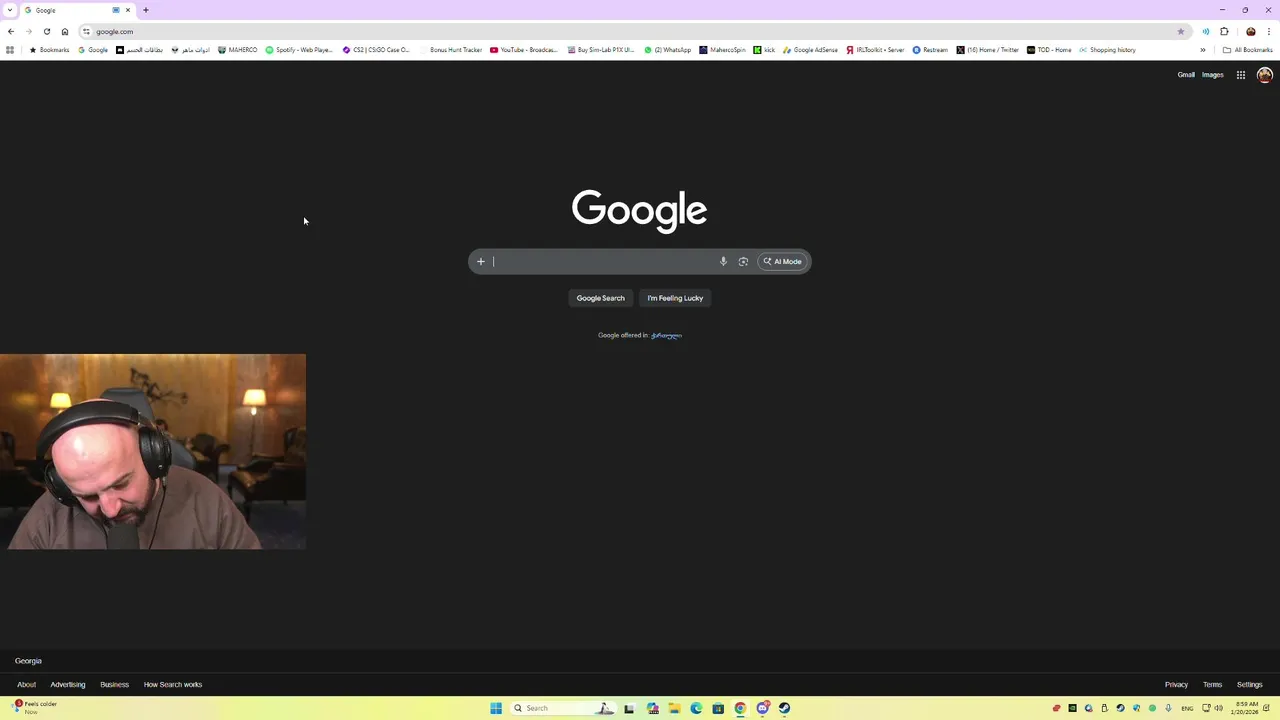Open a new browser tab
This screenshot has height=720, width=1280.
pos(145,10)
